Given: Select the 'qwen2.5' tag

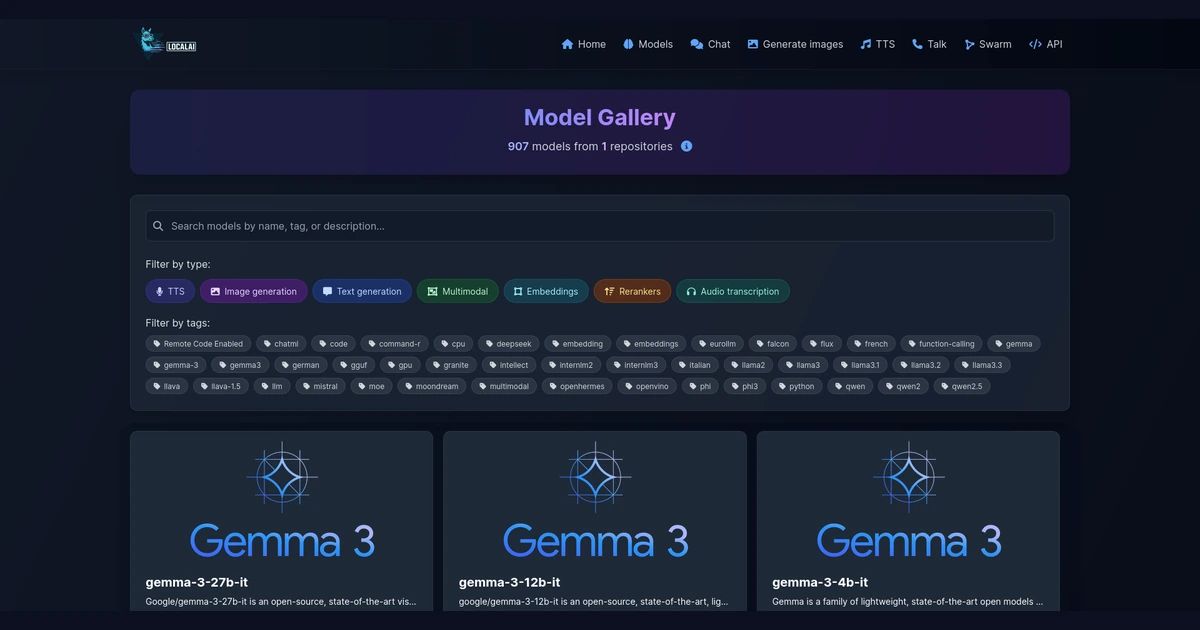Looking at the screenshot, I should [x=961, y=386].
